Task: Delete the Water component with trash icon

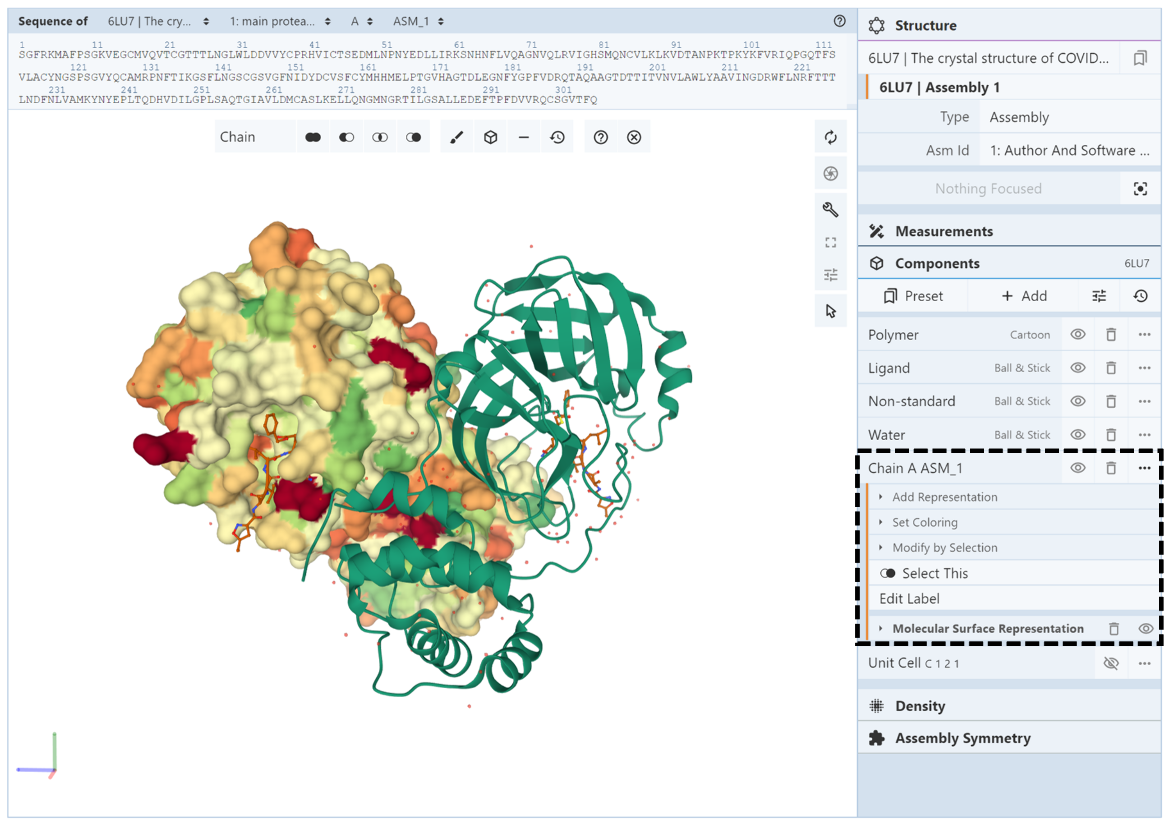Action: pyautogui.click(x=1111, y=435)
